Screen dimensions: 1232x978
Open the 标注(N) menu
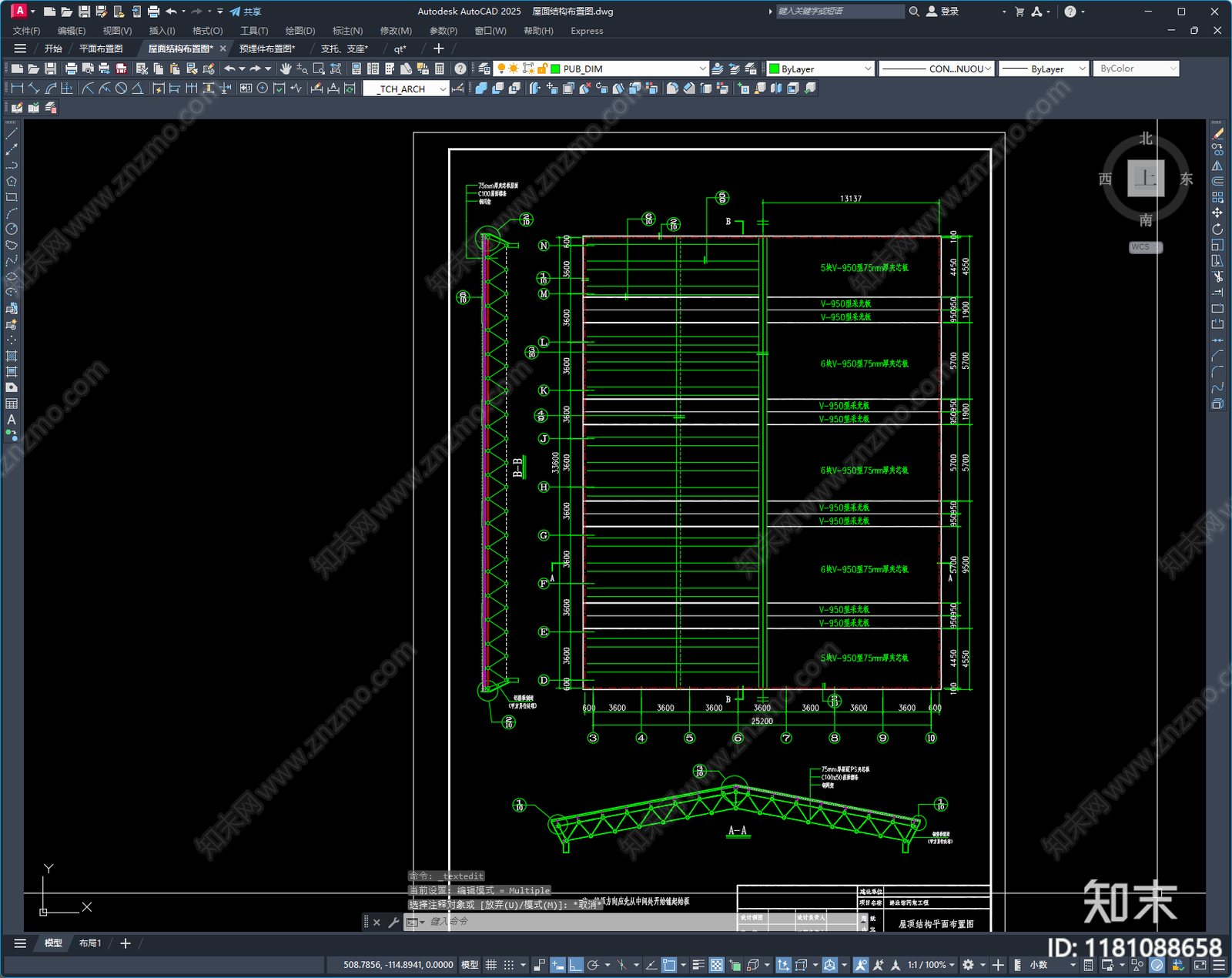(x=347, y=31)
